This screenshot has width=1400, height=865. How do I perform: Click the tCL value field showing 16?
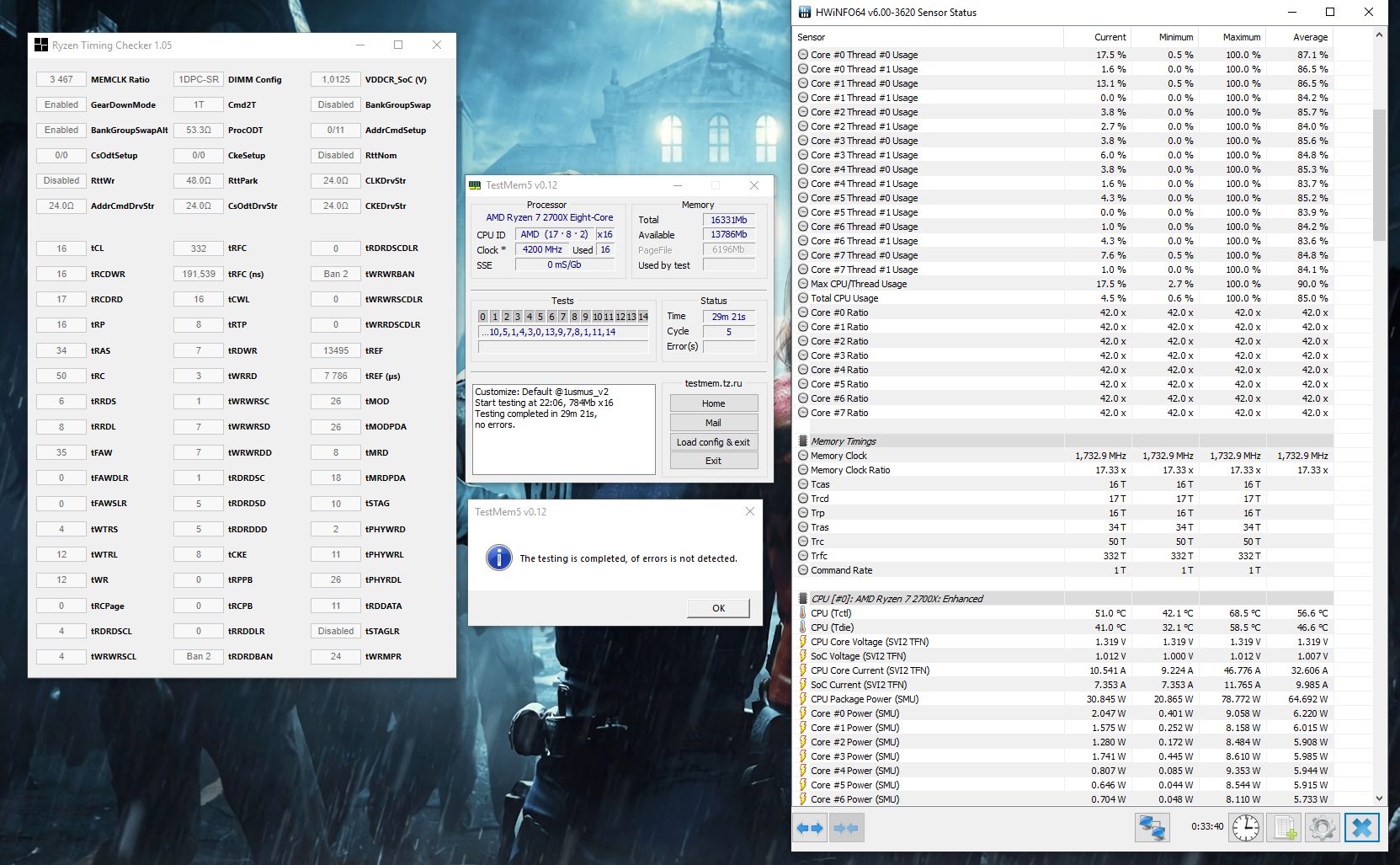[61, 248]
